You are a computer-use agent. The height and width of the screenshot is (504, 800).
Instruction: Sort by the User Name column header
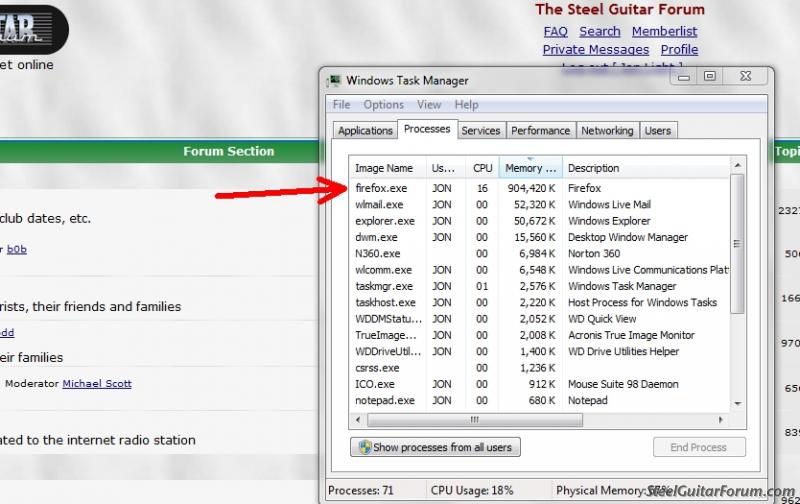(445, 168)
